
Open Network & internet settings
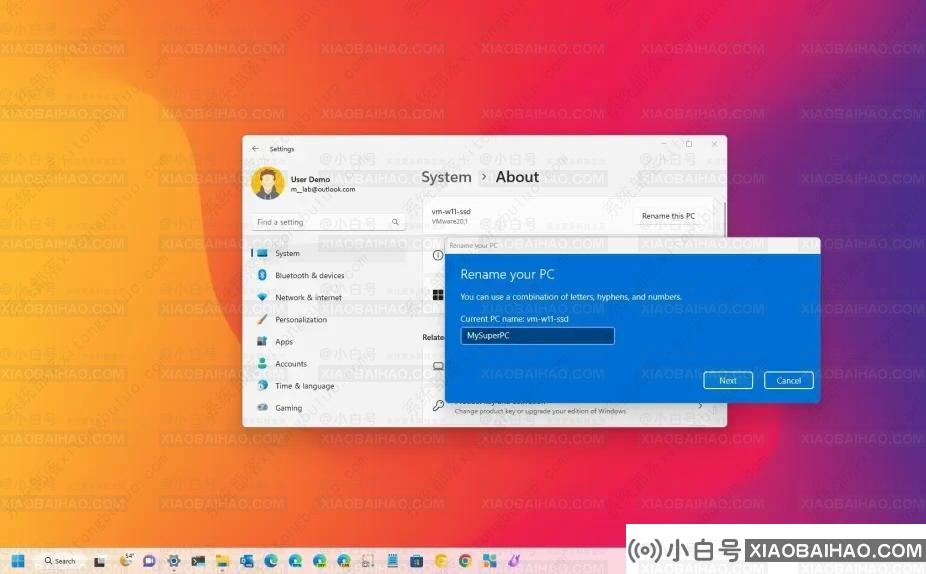(x=308, y=297)
